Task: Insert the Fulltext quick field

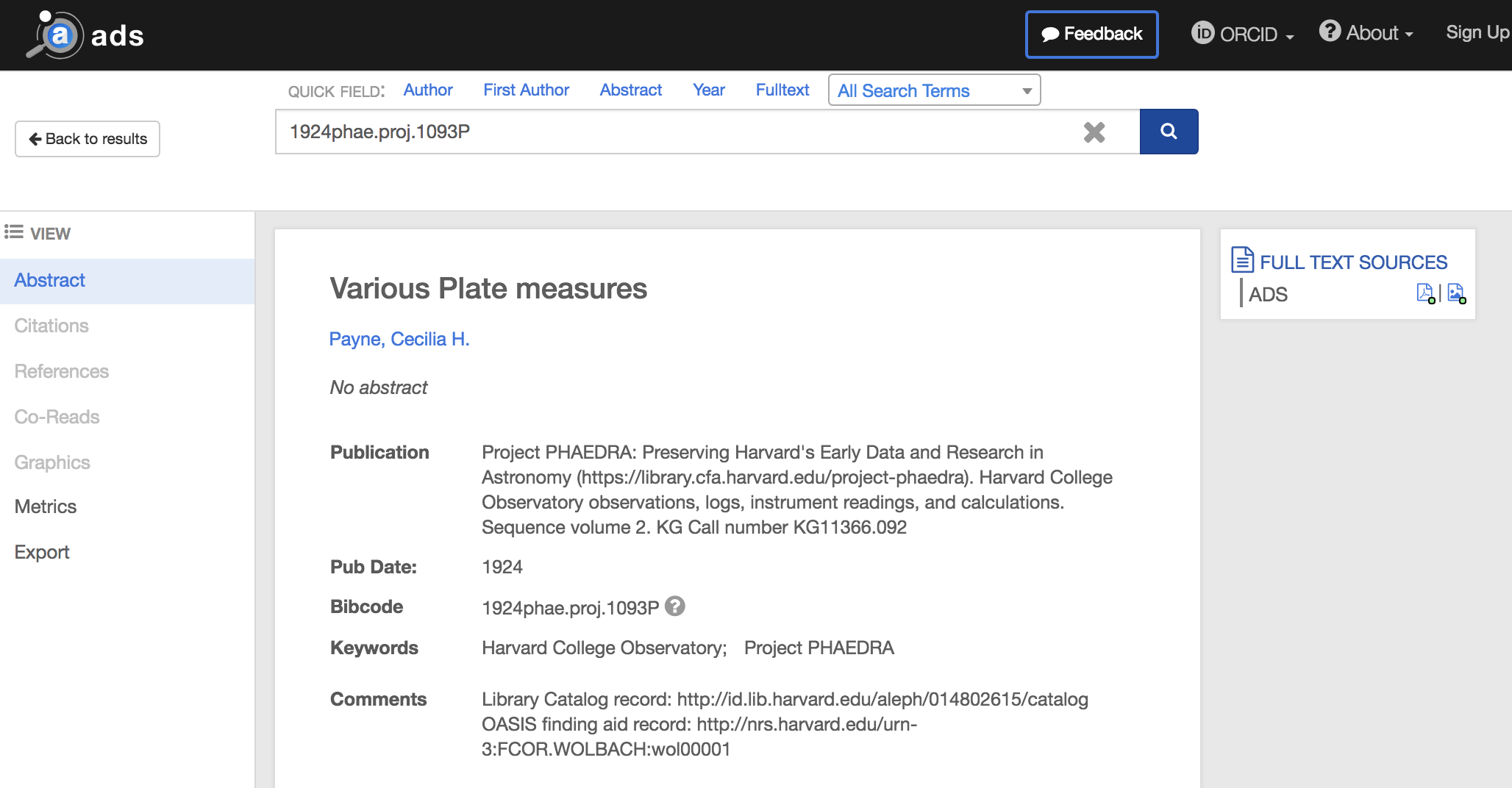Action: coord(782,90)
